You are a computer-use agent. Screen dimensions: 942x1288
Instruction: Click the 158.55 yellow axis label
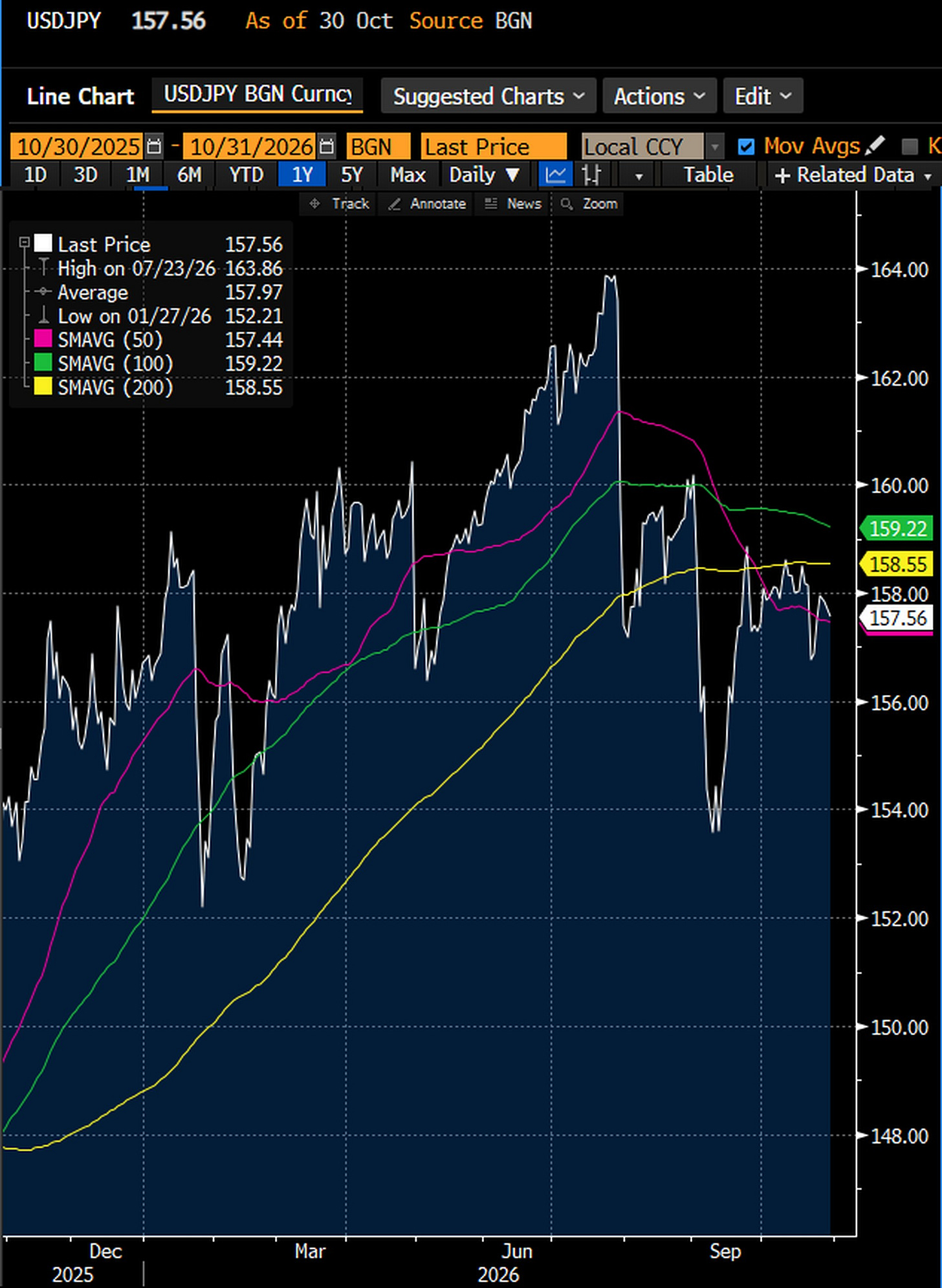897,564
